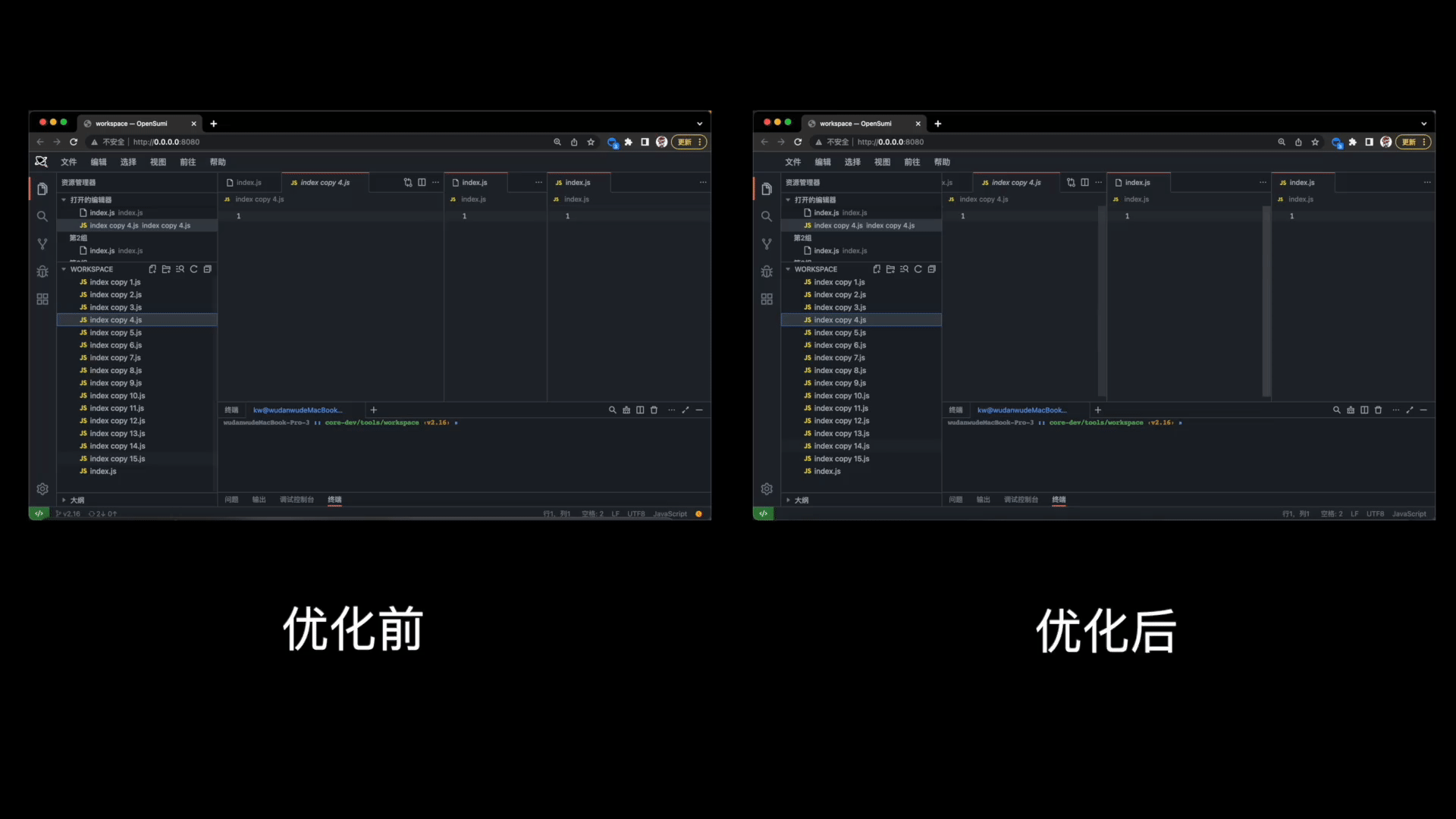Open the 文件 menu
This screenshot has height=819, width=1456.
pyautogui.click(x=69, y=162)
